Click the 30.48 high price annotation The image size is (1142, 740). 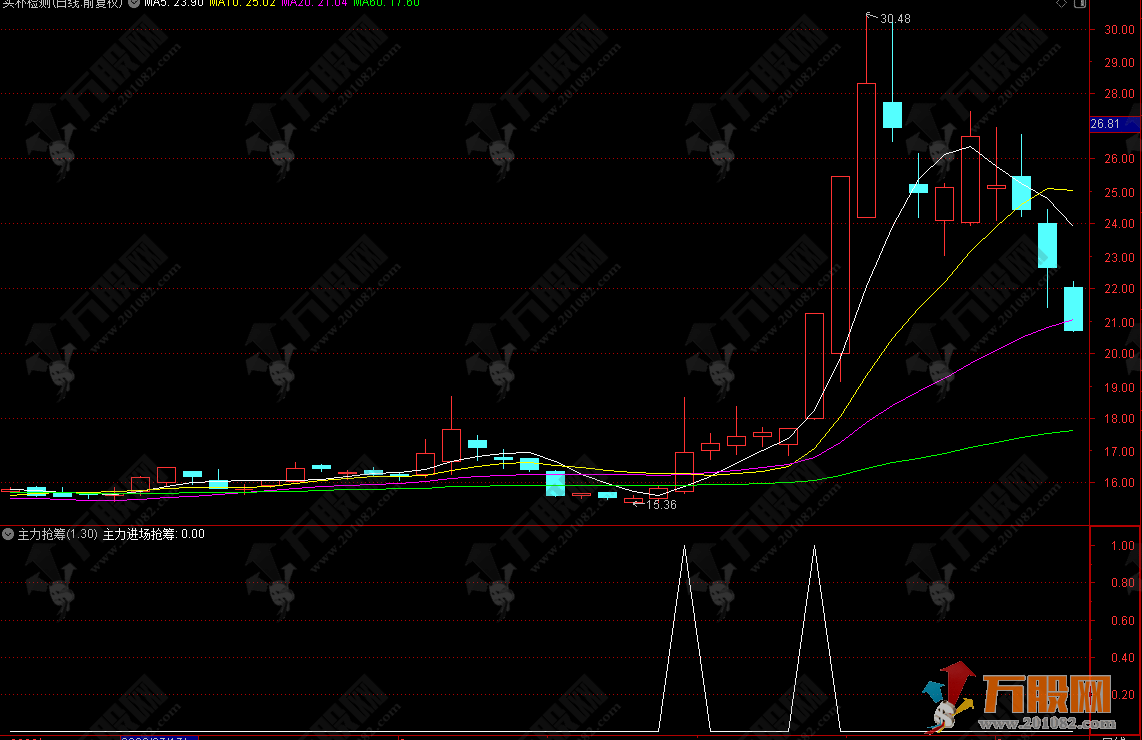tap(895, 19)
